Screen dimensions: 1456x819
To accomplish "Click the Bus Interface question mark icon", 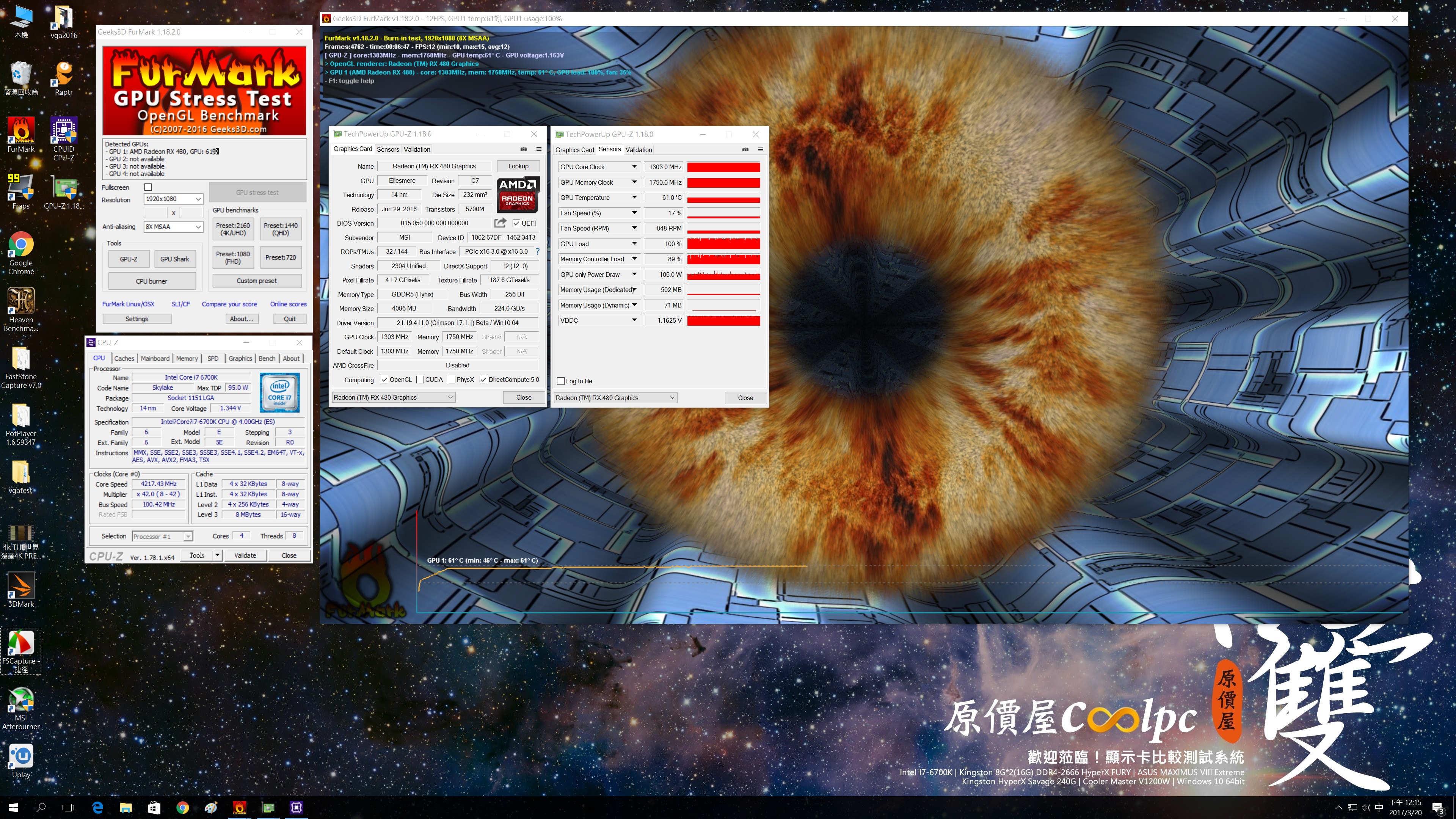I will tap(538, 251).
